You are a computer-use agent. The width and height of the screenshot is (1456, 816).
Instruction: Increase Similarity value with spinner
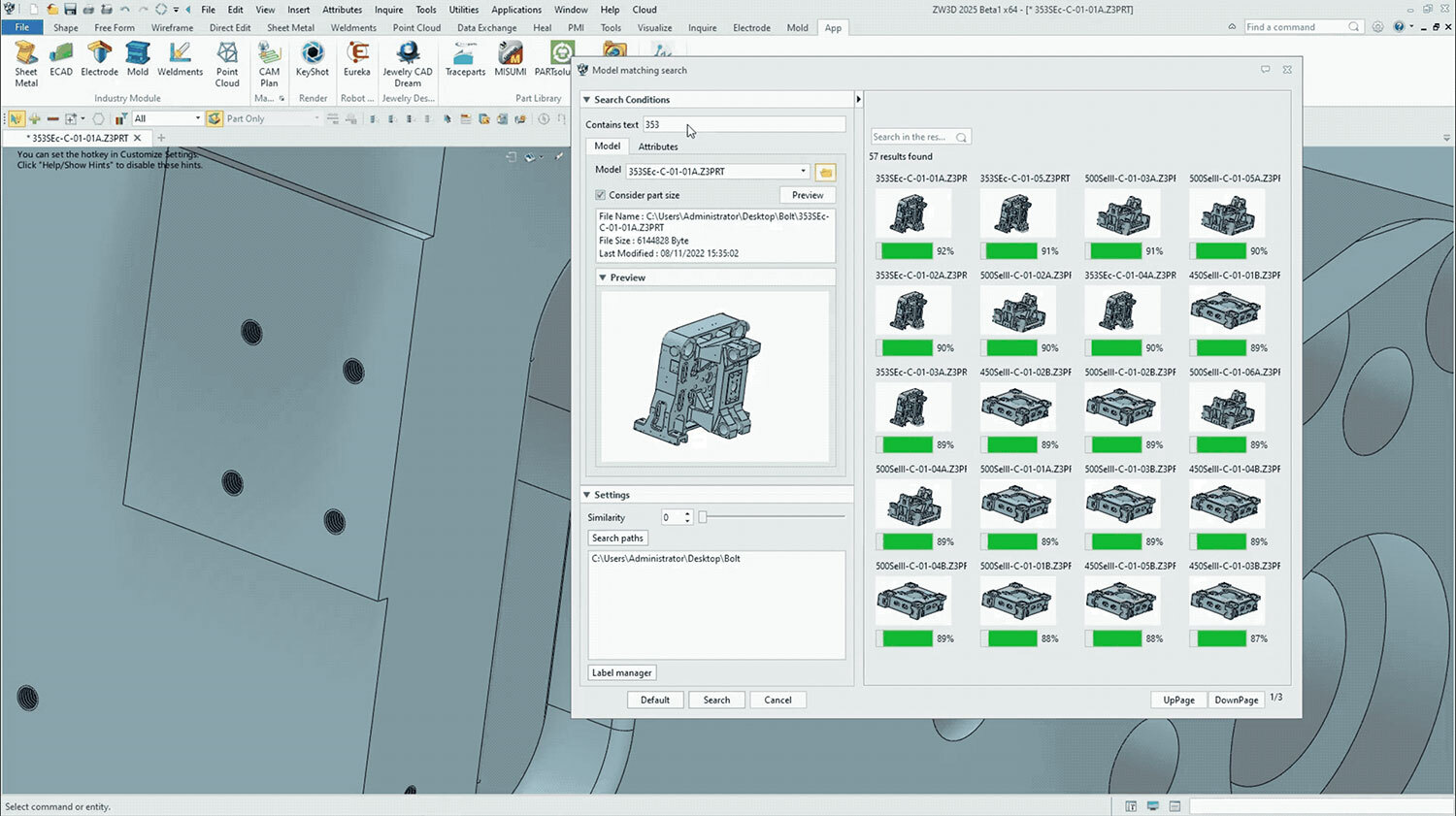[688, 514]
